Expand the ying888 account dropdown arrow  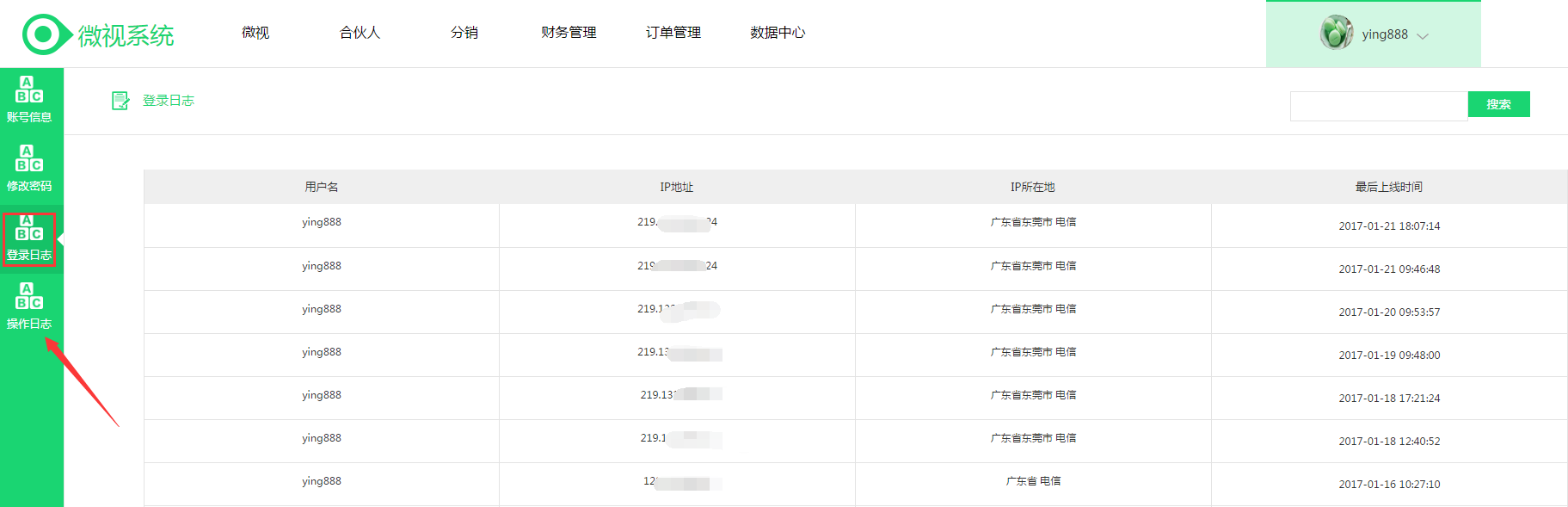coord(1423,36)
